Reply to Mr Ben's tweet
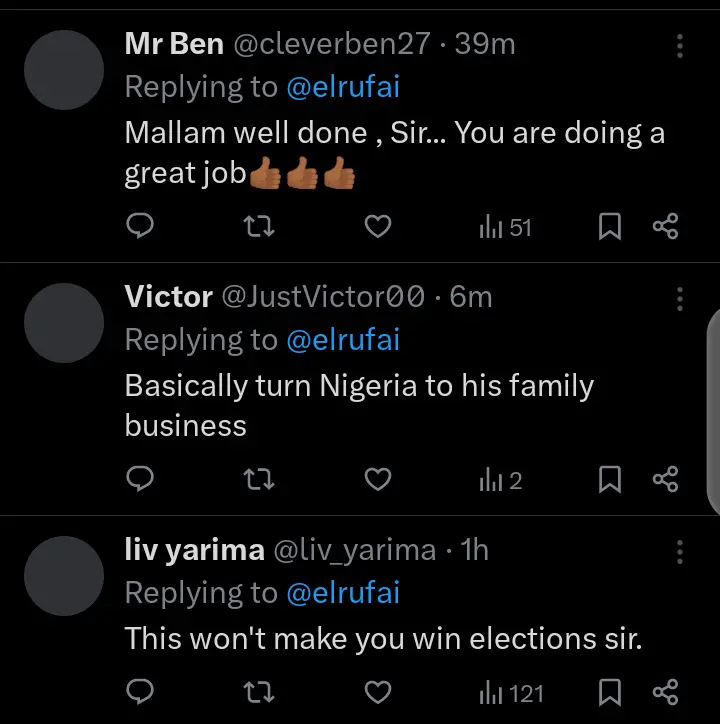The image size is (720, 724). pyautogui.click(x=141, y=228)
